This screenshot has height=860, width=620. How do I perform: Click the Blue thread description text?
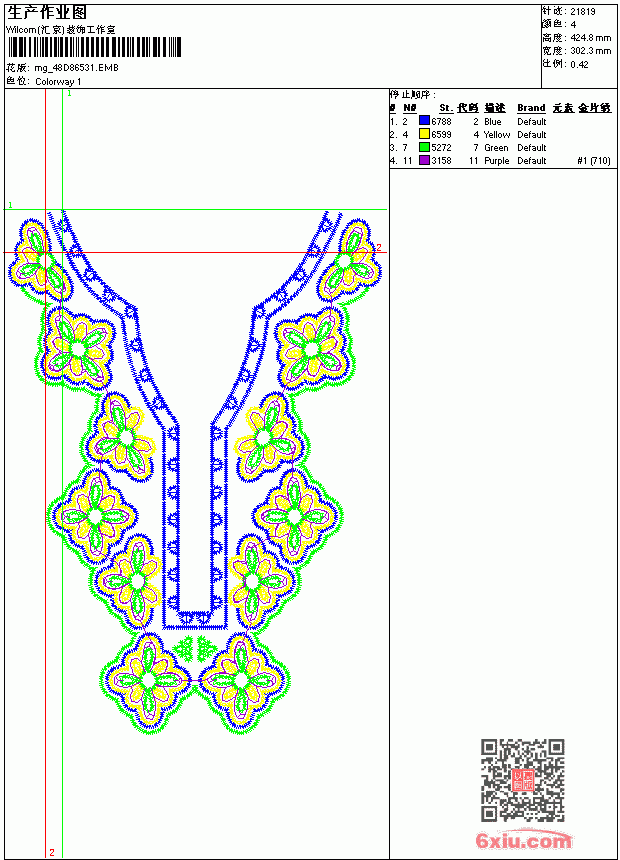[493, 122]
